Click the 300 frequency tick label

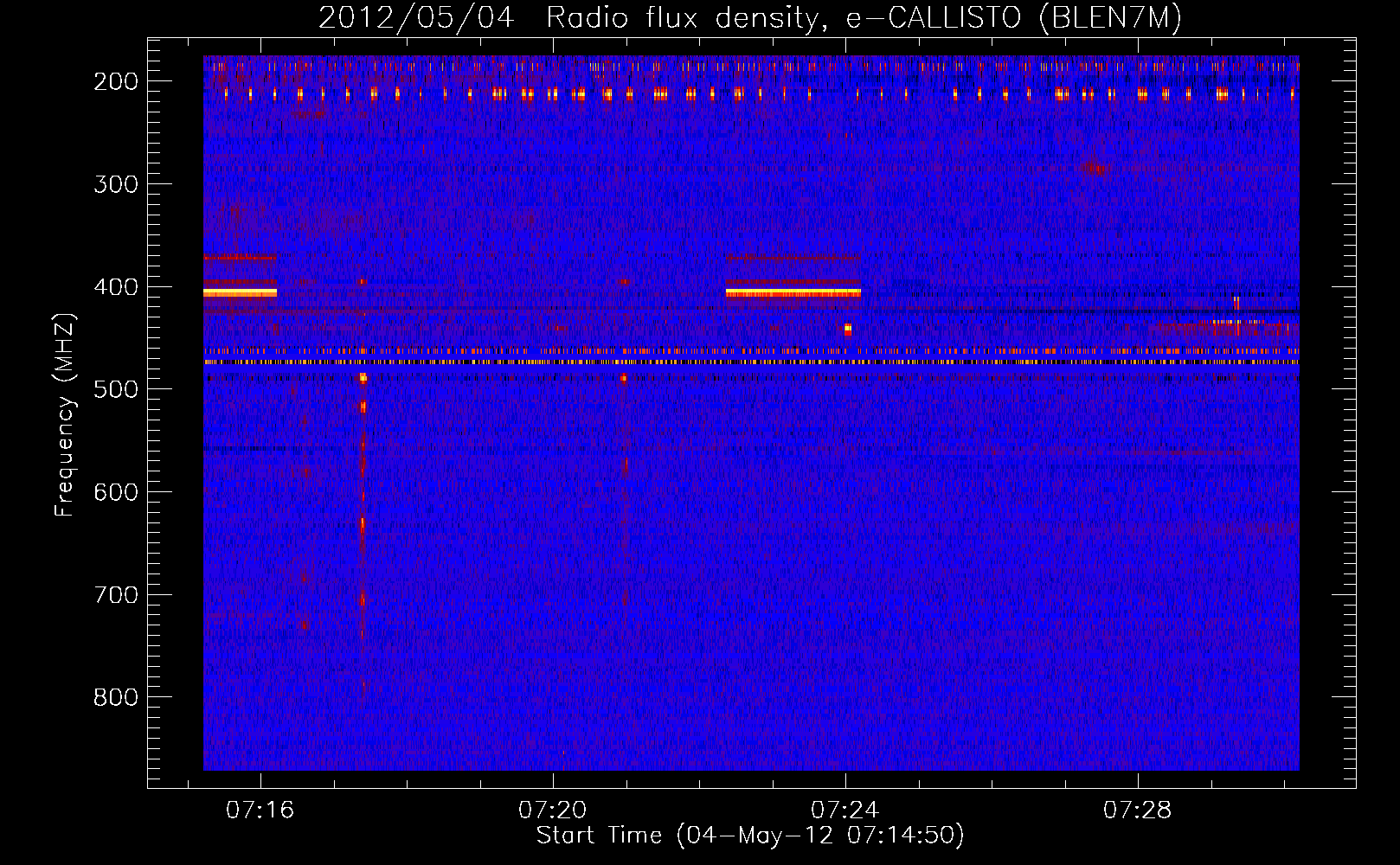[x=116, y=184]
